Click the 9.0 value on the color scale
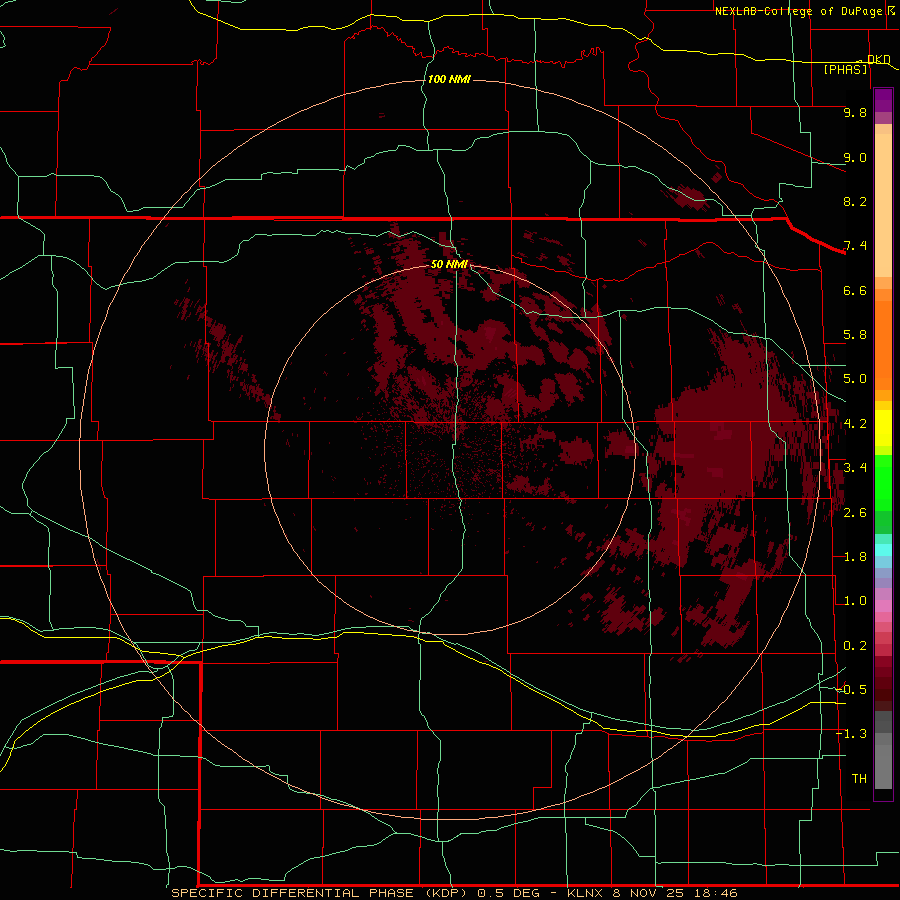 855,157
